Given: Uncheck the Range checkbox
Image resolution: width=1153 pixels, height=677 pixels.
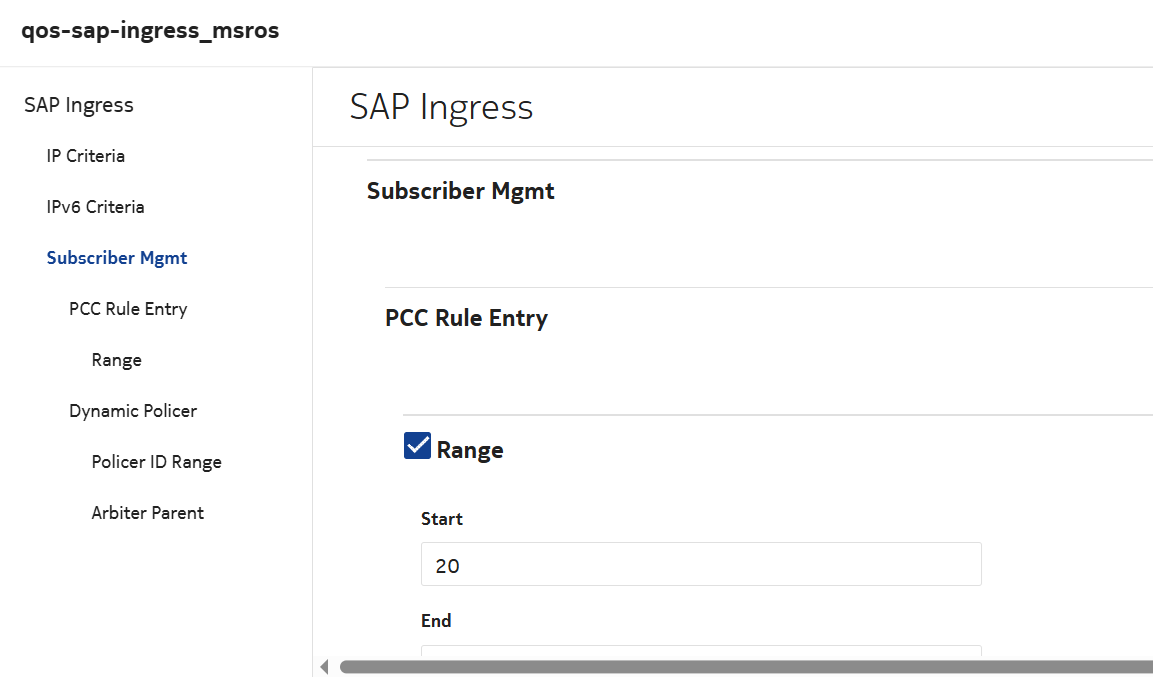Looking at the screenshot, I should pos(417,446).
